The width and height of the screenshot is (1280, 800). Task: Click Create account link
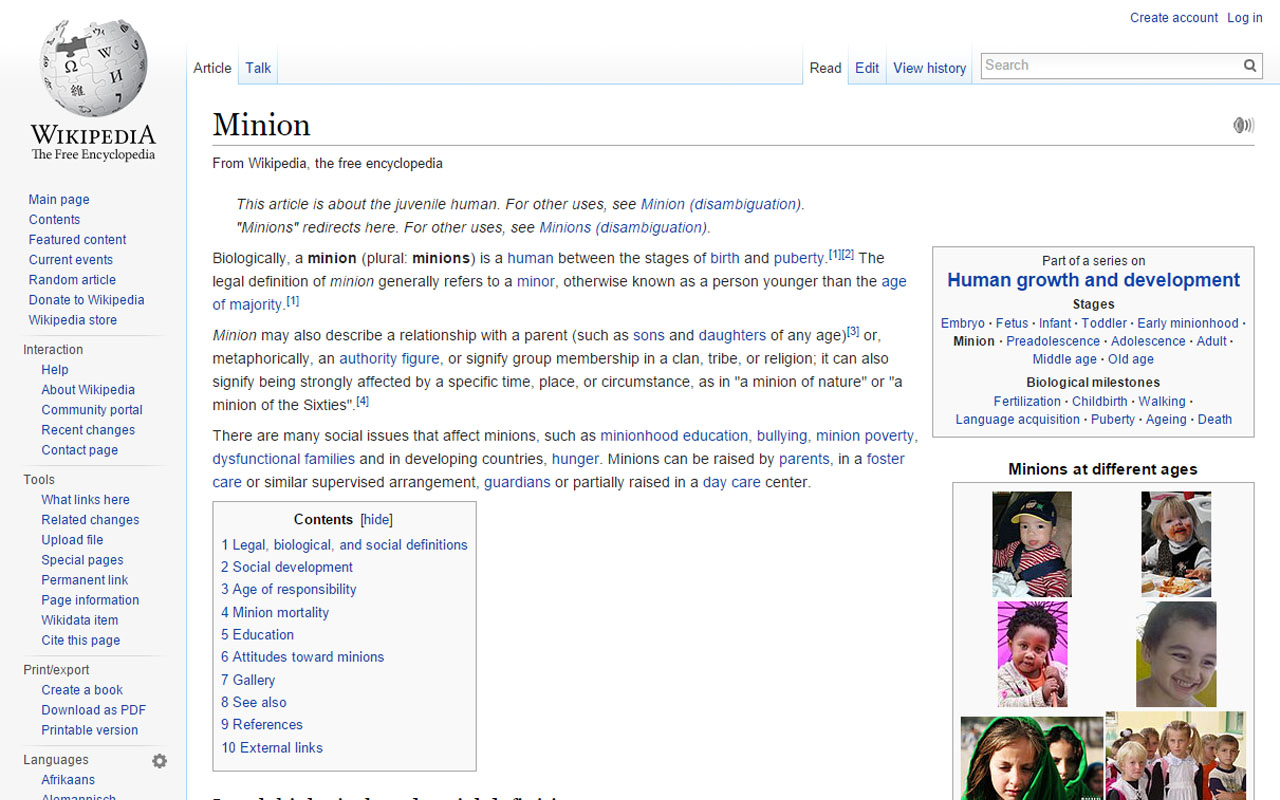1174,18
